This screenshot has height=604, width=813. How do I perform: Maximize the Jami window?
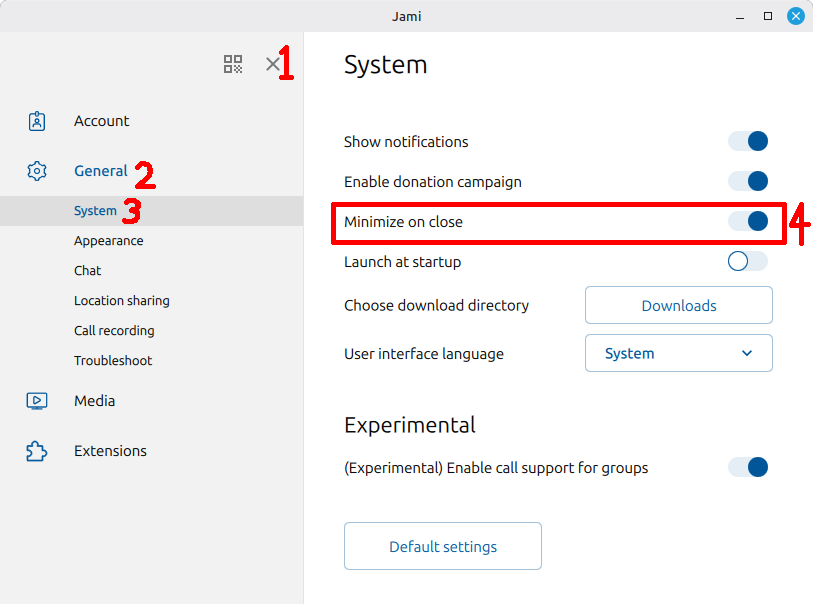point(768,16)
